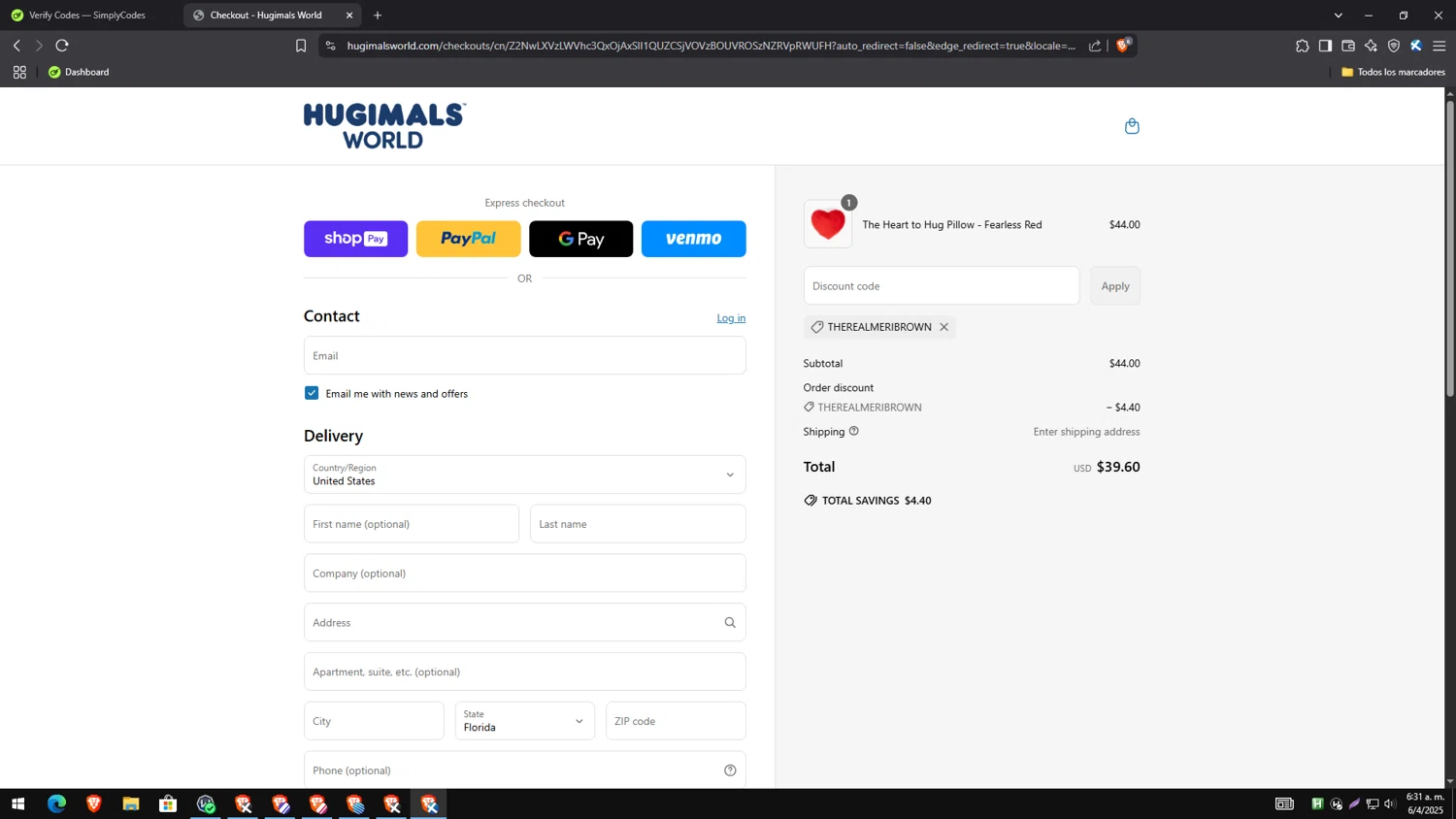Click the Apartment, suite, etc. field

pyautogui.click(x=524, y=672)
